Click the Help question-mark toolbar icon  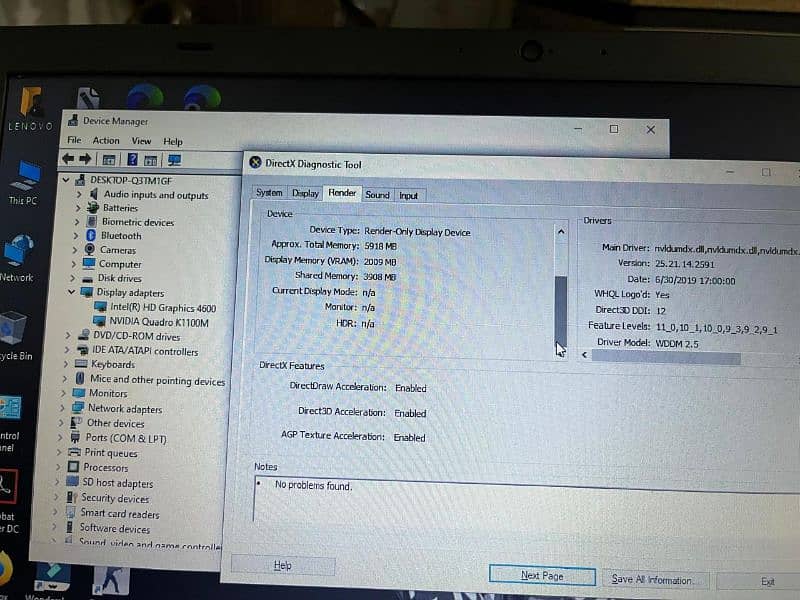pos(132,160)
